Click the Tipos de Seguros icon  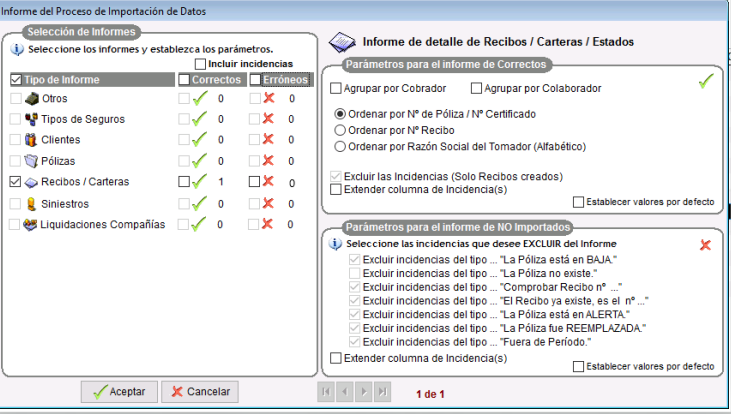point(31,119)
